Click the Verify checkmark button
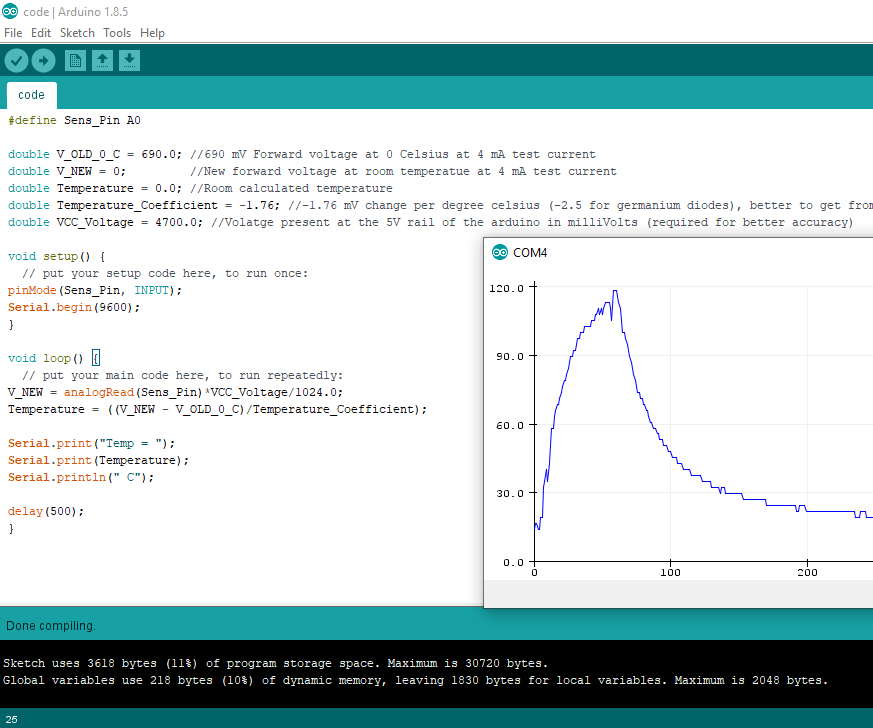Screen dimensions: 873x728 (16, 61)
